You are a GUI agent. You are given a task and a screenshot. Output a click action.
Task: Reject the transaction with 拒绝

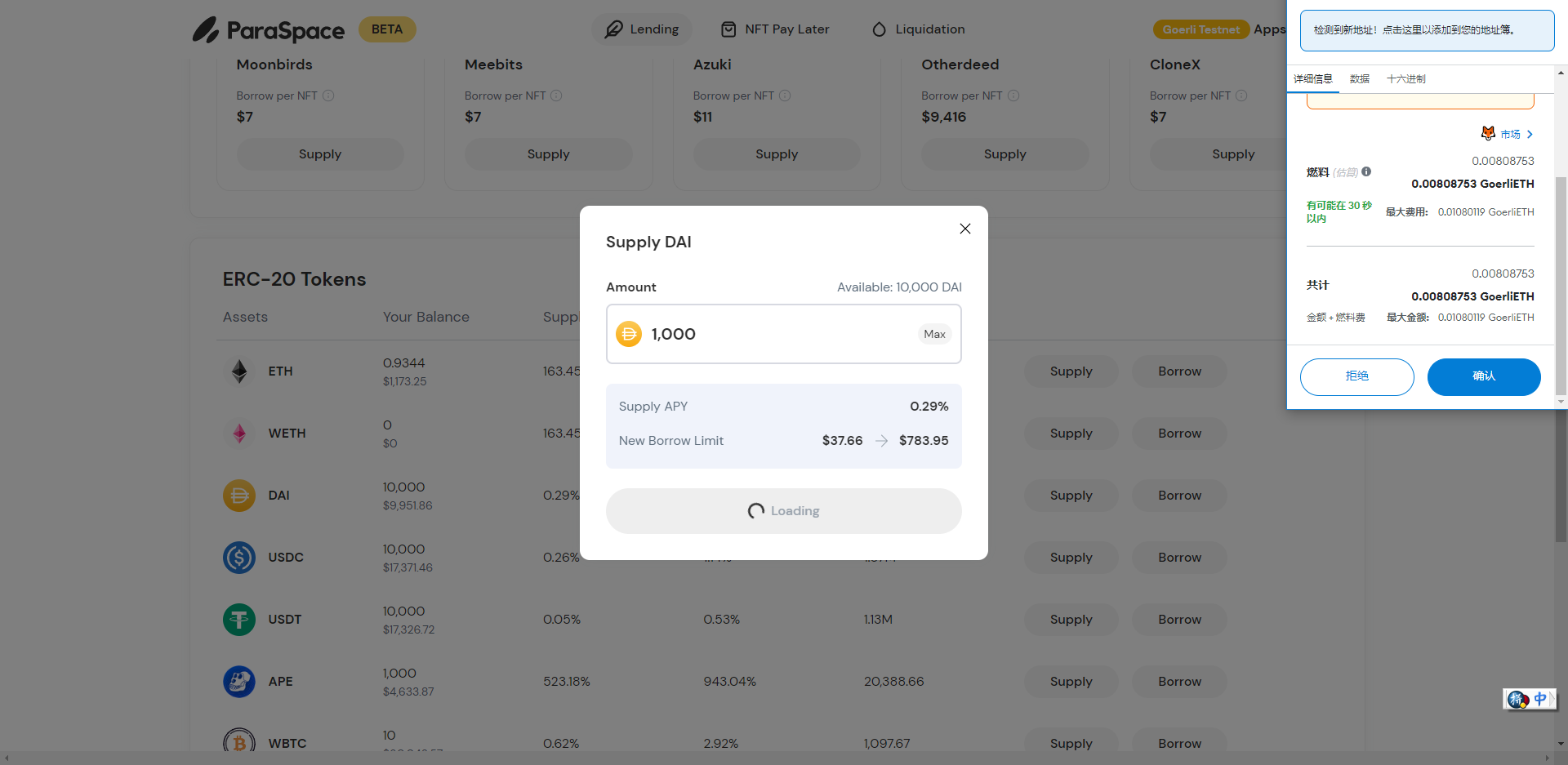(1356, 376)
